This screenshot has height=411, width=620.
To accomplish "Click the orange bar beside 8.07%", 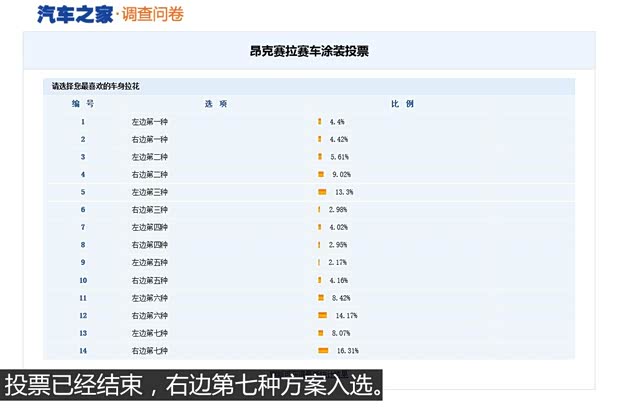I will click(x=321, y=333).
